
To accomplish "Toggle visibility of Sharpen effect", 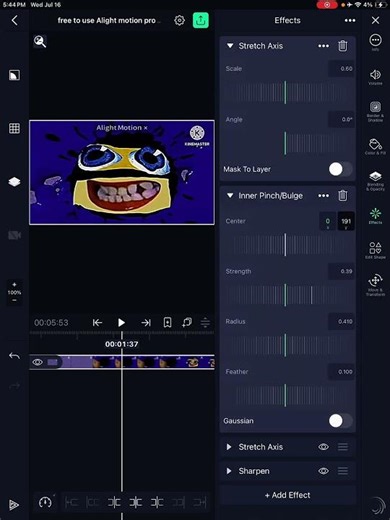I will click(x=323, y=471).
